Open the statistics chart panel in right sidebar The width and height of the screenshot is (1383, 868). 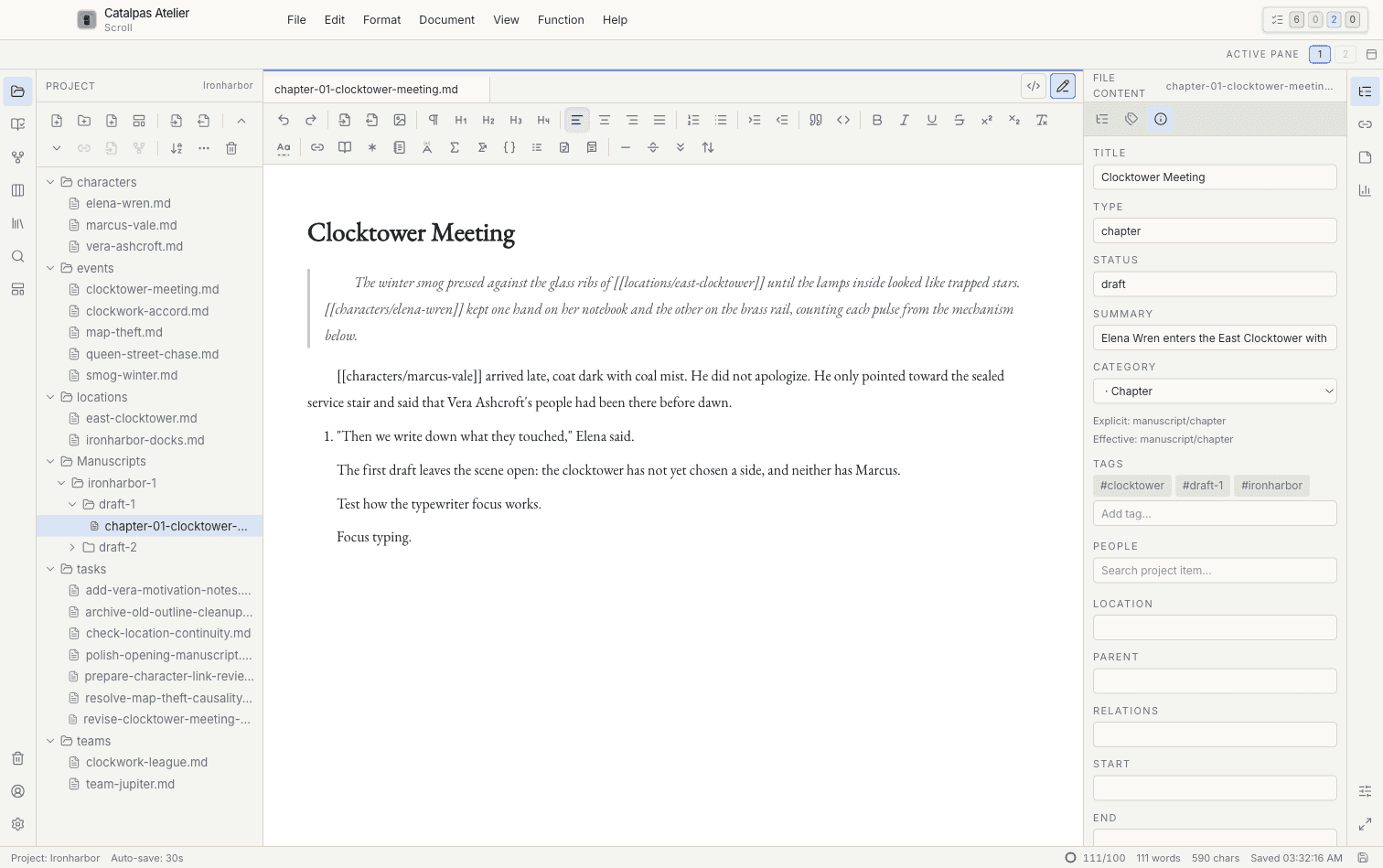1365,190
